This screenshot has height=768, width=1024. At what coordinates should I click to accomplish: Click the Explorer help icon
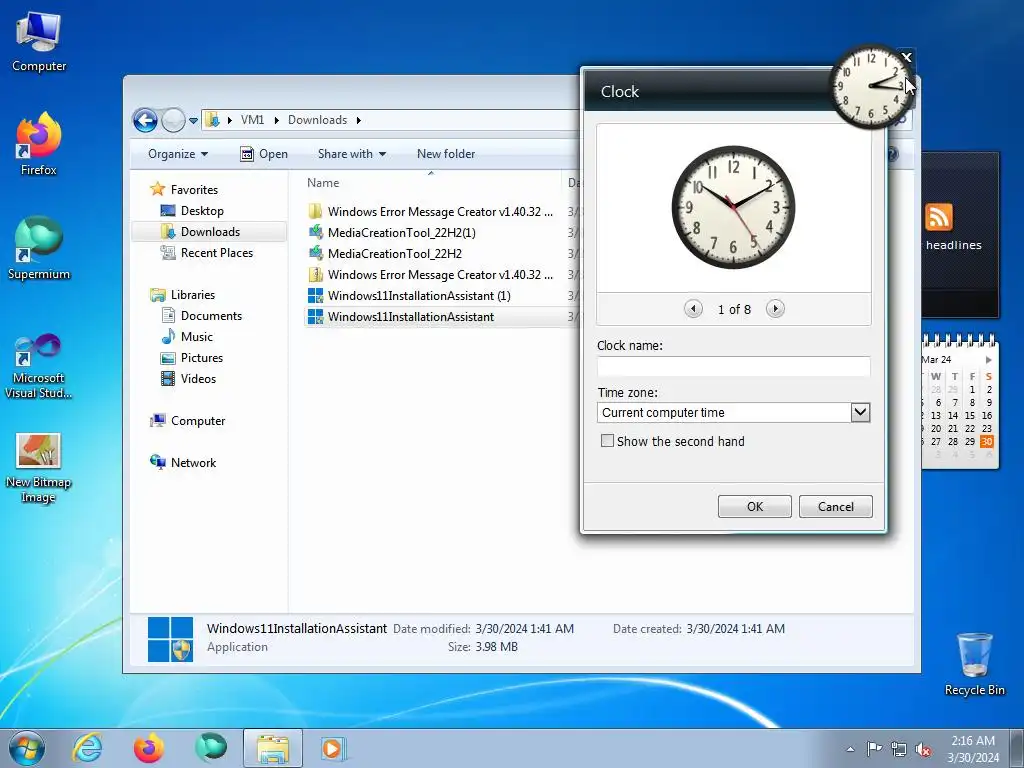coord(893,154)
